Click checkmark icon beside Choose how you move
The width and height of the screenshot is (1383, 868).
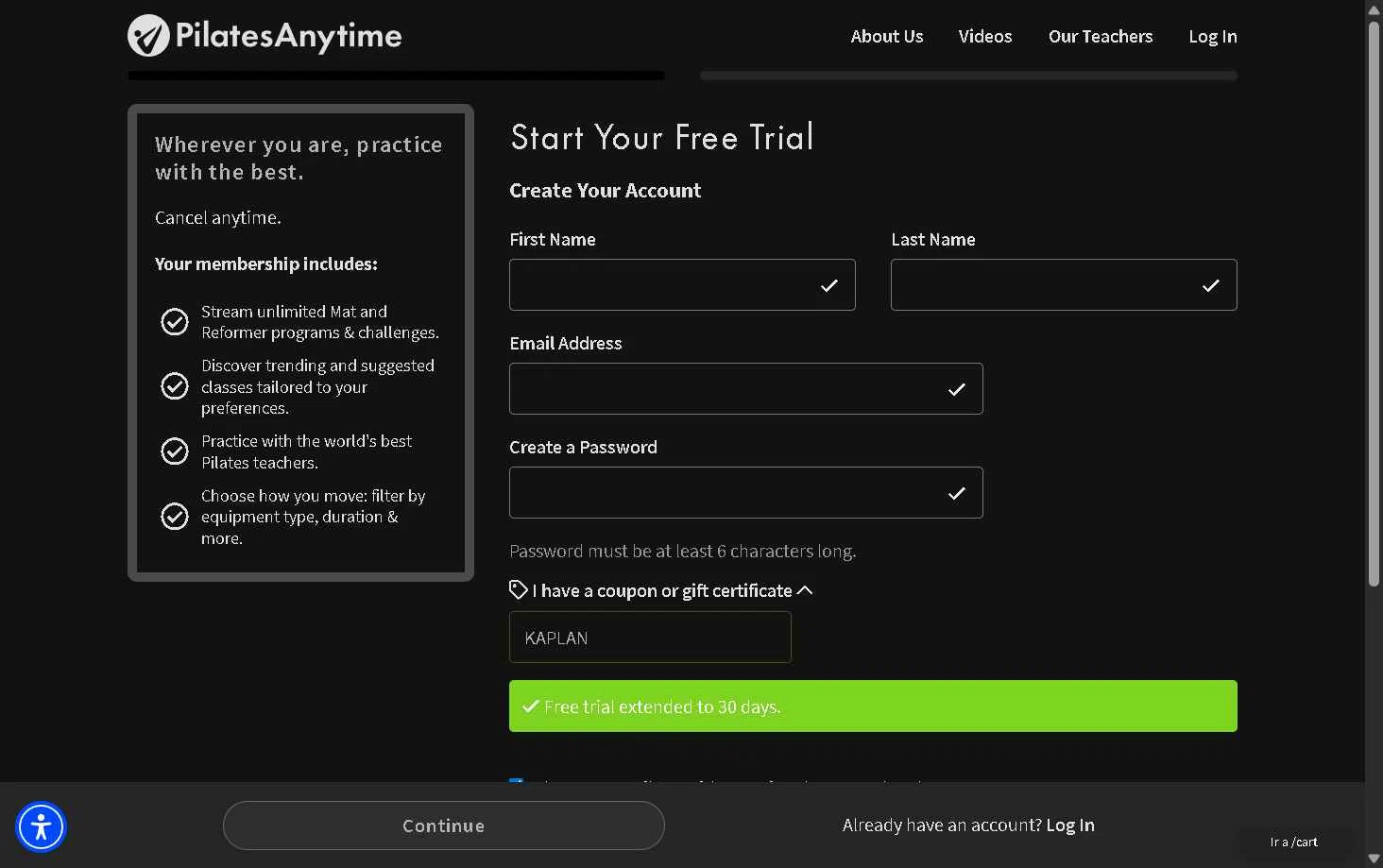click(175, 517)
